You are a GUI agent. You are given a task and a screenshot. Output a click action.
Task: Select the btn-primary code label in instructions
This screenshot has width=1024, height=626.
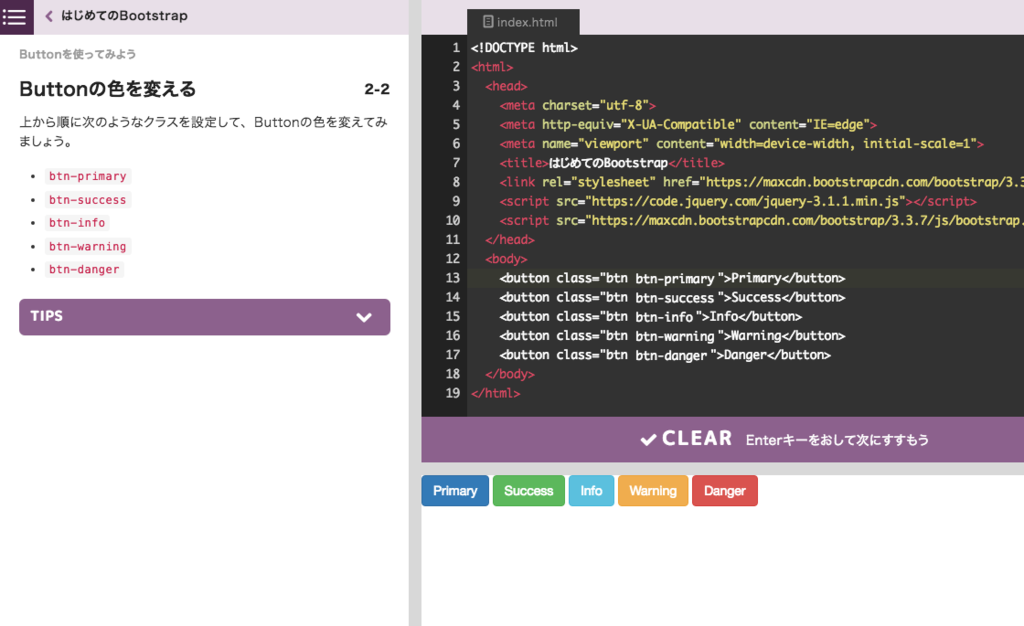[x=87, y=176]
